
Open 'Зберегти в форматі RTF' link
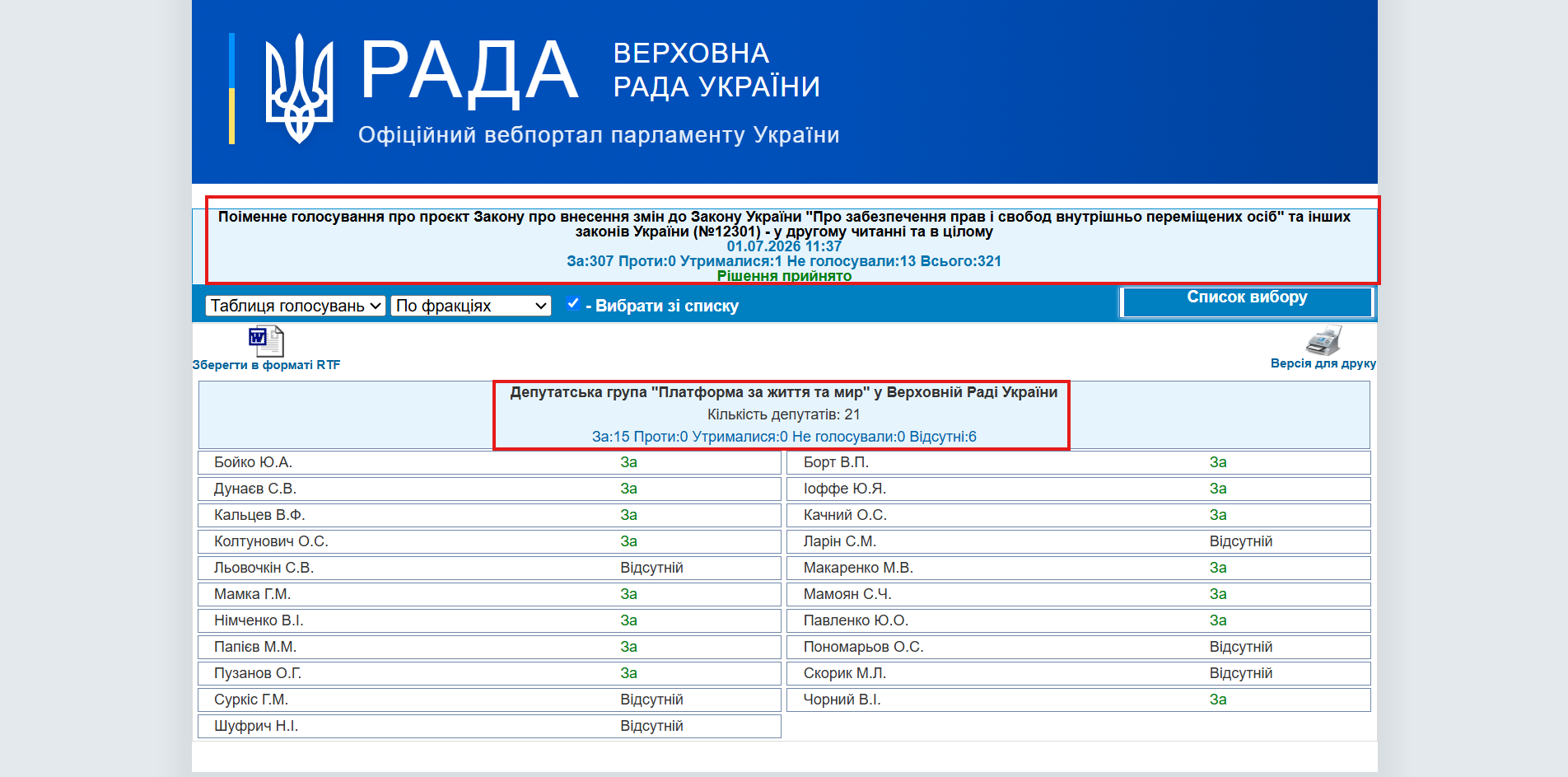coord(266,365)
